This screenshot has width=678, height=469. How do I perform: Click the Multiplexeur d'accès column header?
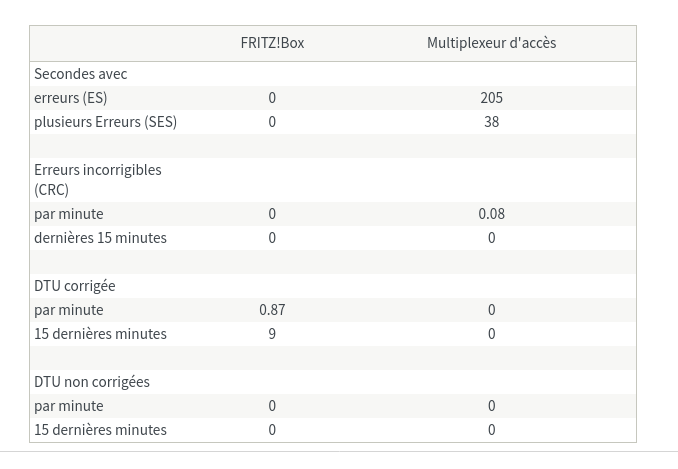pyautogui.click(x=492, y=43)
